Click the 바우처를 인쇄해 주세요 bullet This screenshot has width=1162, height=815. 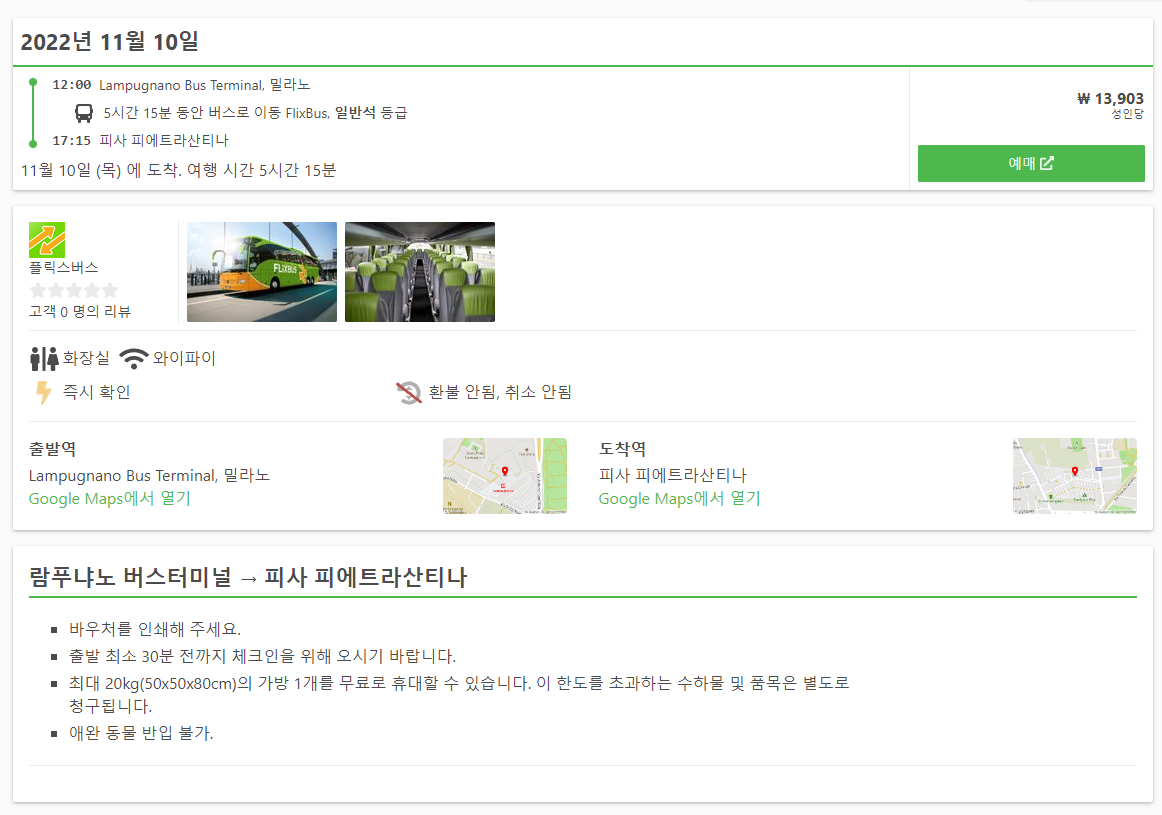click(155, 629)
